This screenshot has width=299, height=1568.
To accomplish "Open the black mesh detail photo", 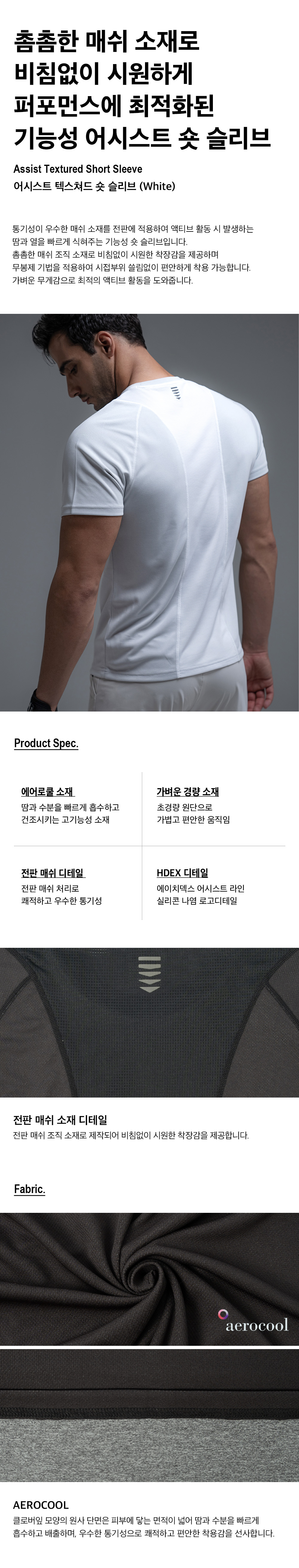I will point(149,1022).
